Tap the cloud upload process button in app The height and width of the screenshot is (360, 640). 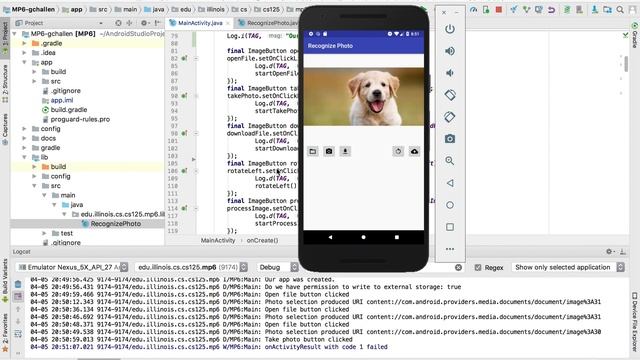[x=414, y=151]
